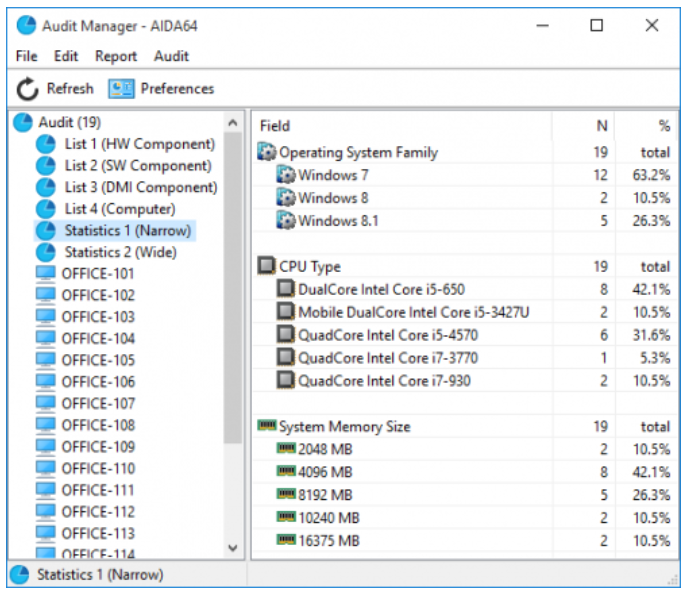The height and width of the screenshot is (603, 689).
Task: Minimize the Audit Manager window
Action: (x=543, y=25)
